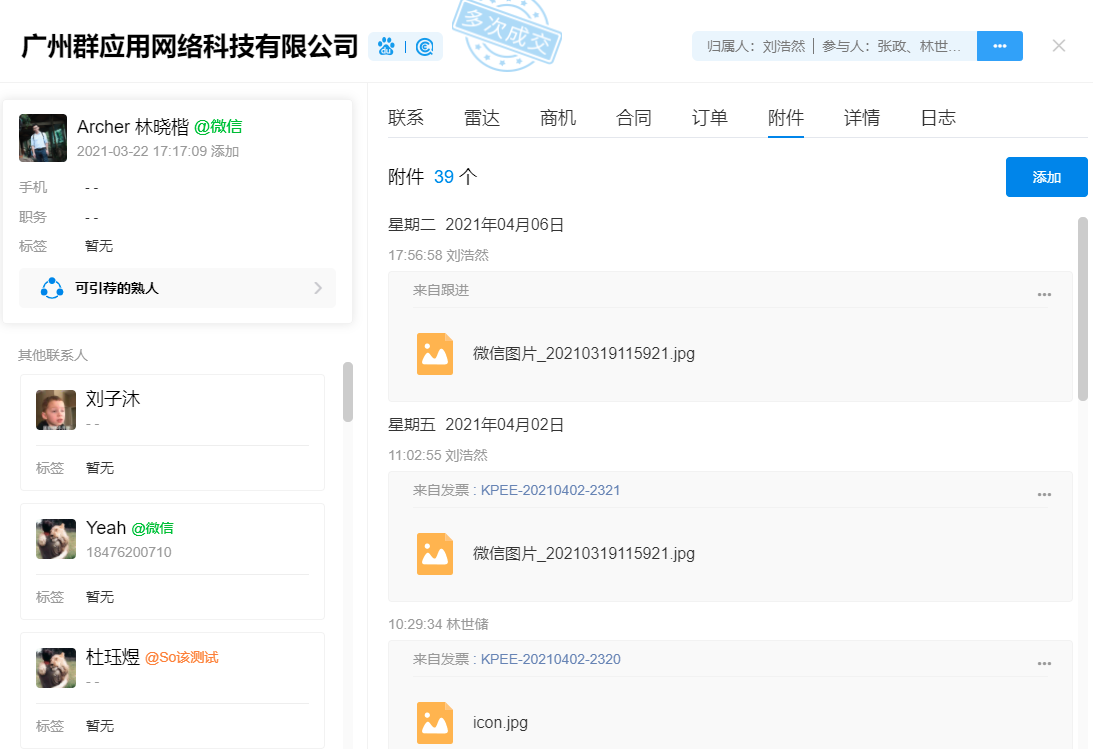The height and width of the screenshot is (749, 1093).
Task: Close the company detail panel
Action: click(x=1059, y=46)
